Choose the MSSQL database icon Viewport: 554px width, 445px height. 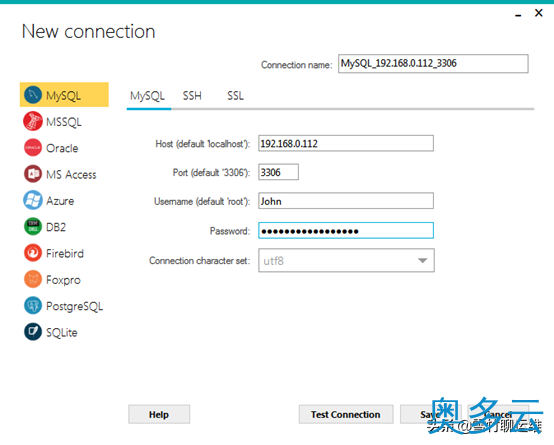tap(33, 121)
